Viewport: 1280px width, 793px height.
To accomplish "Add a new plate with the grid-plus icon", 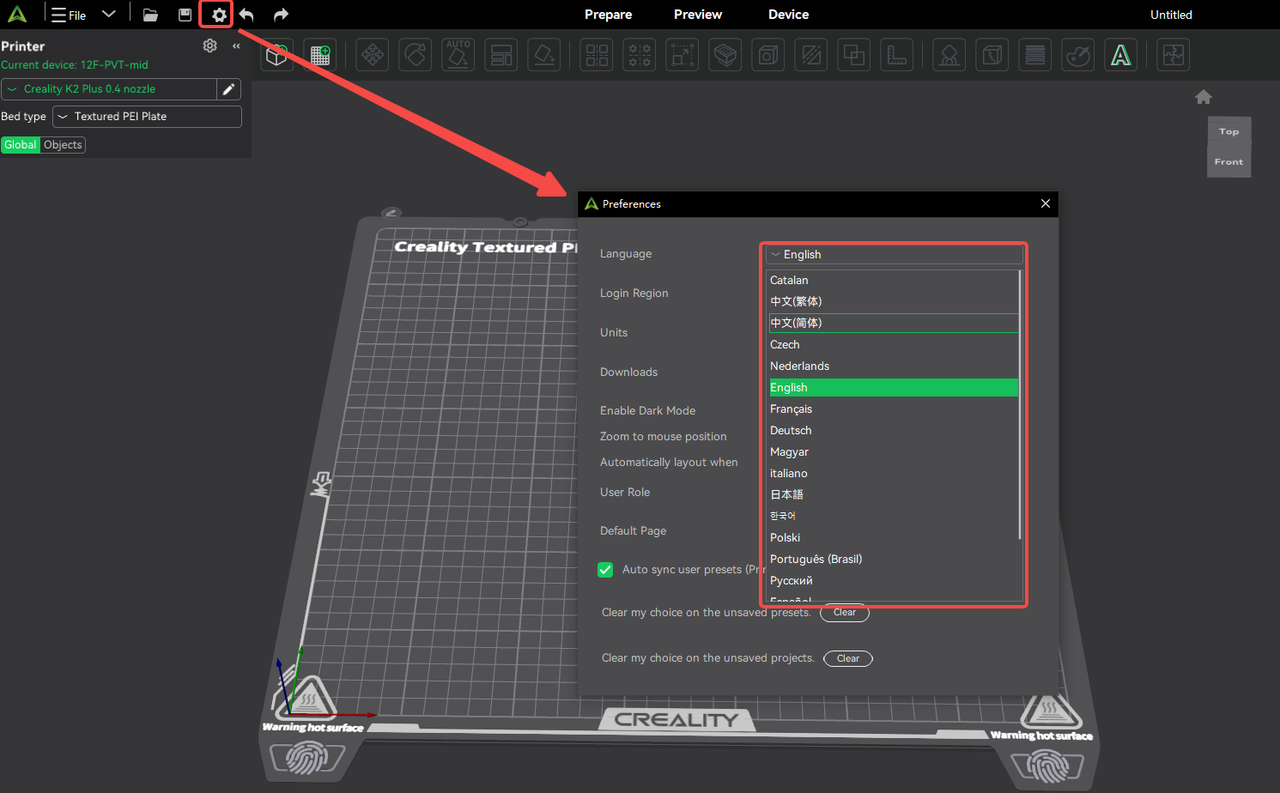I will point(320,55).
